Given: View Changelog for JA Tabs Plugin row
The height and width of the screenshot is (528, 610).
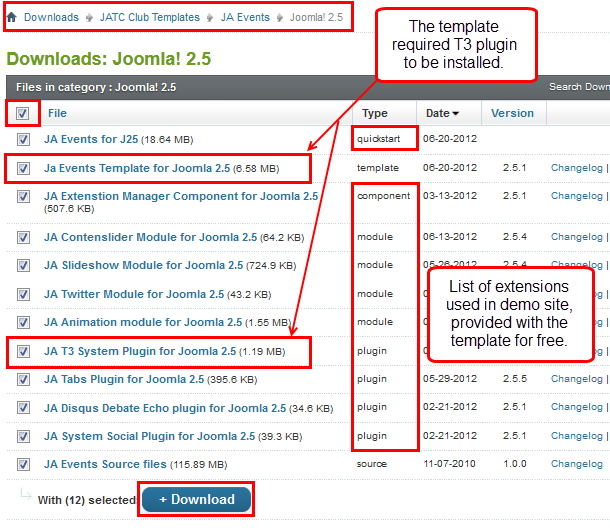Looking at the screenshot, I should tap(577, 379).
